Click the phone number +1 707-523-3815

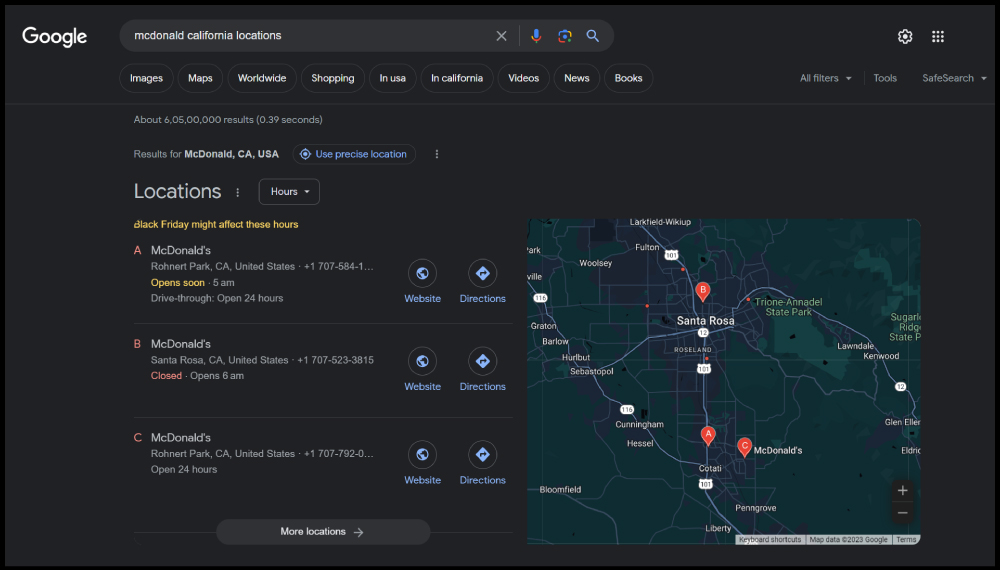335,360
